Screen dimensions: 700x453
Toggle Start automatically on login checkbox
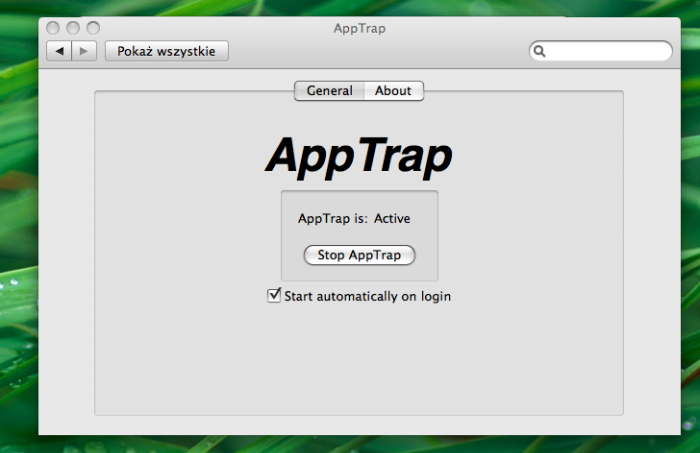click(x=274, y=295)
